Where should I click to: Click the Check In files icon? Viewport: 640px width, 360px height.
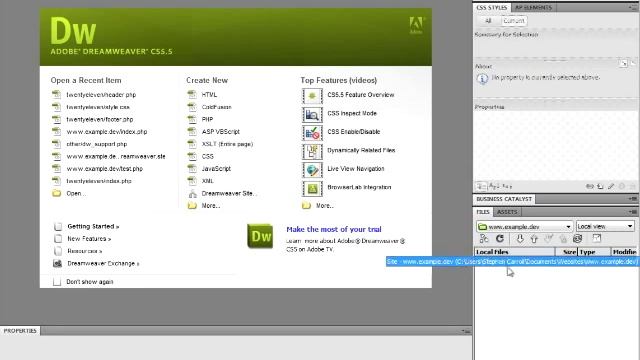pyautogui.click(x=563, y=239)
